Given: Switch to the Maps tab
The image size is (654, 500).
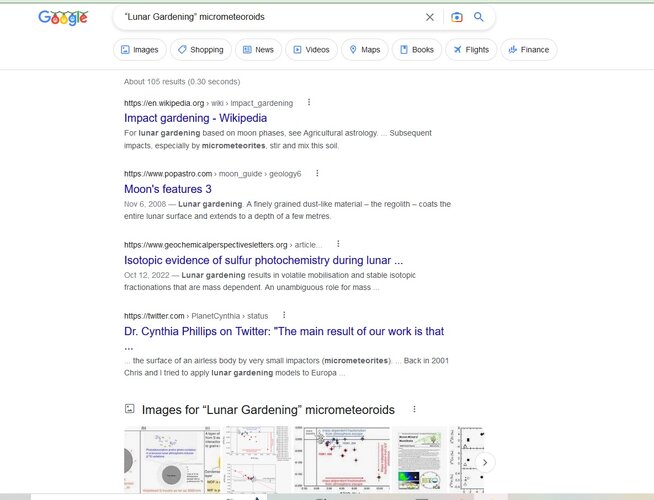Looking at the screenshot, I should pos(365,50).
